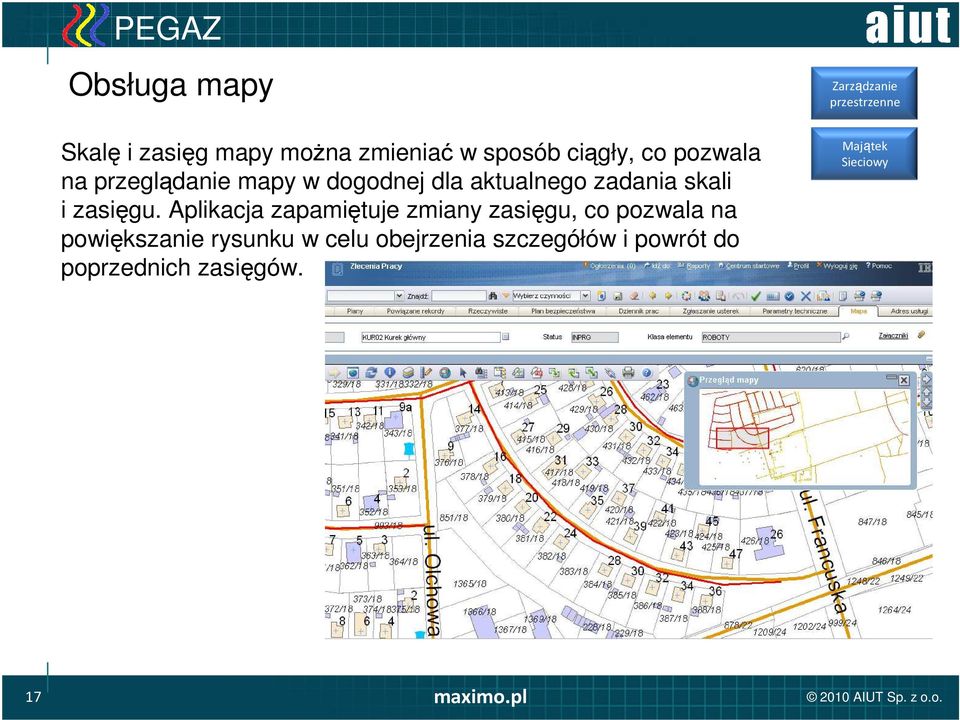Select the ruler and pencil measure tool

click(x=426, y=373)
